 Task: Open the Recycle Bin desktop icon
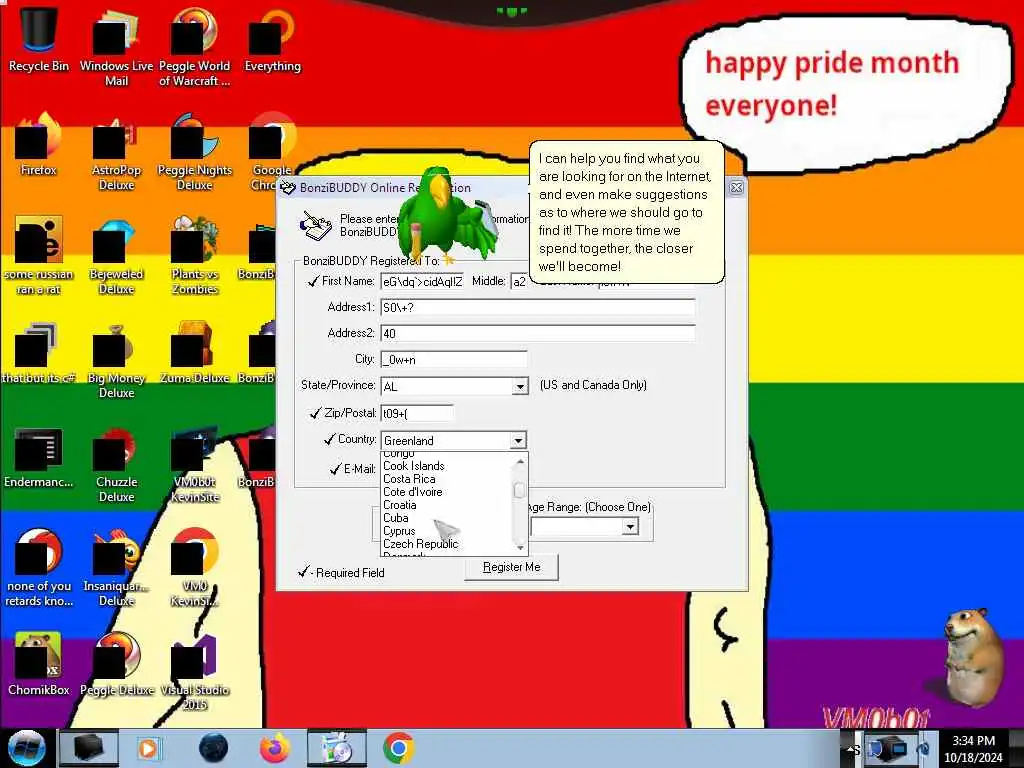pyautogui.click(x=39, y=39)
